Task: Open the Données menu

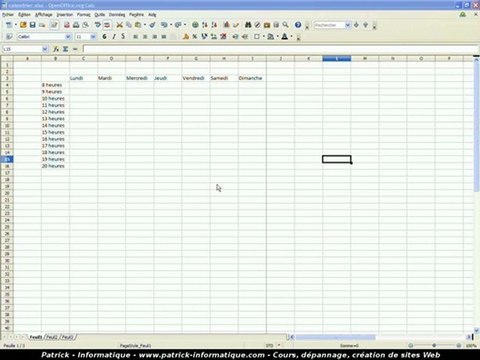Action: click(x=117, y=15)
